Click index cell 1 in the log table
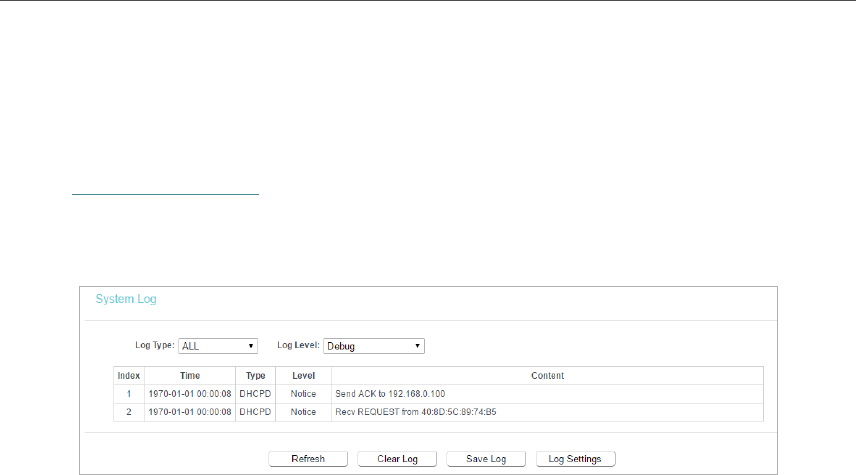 click(x=129, y=394)
